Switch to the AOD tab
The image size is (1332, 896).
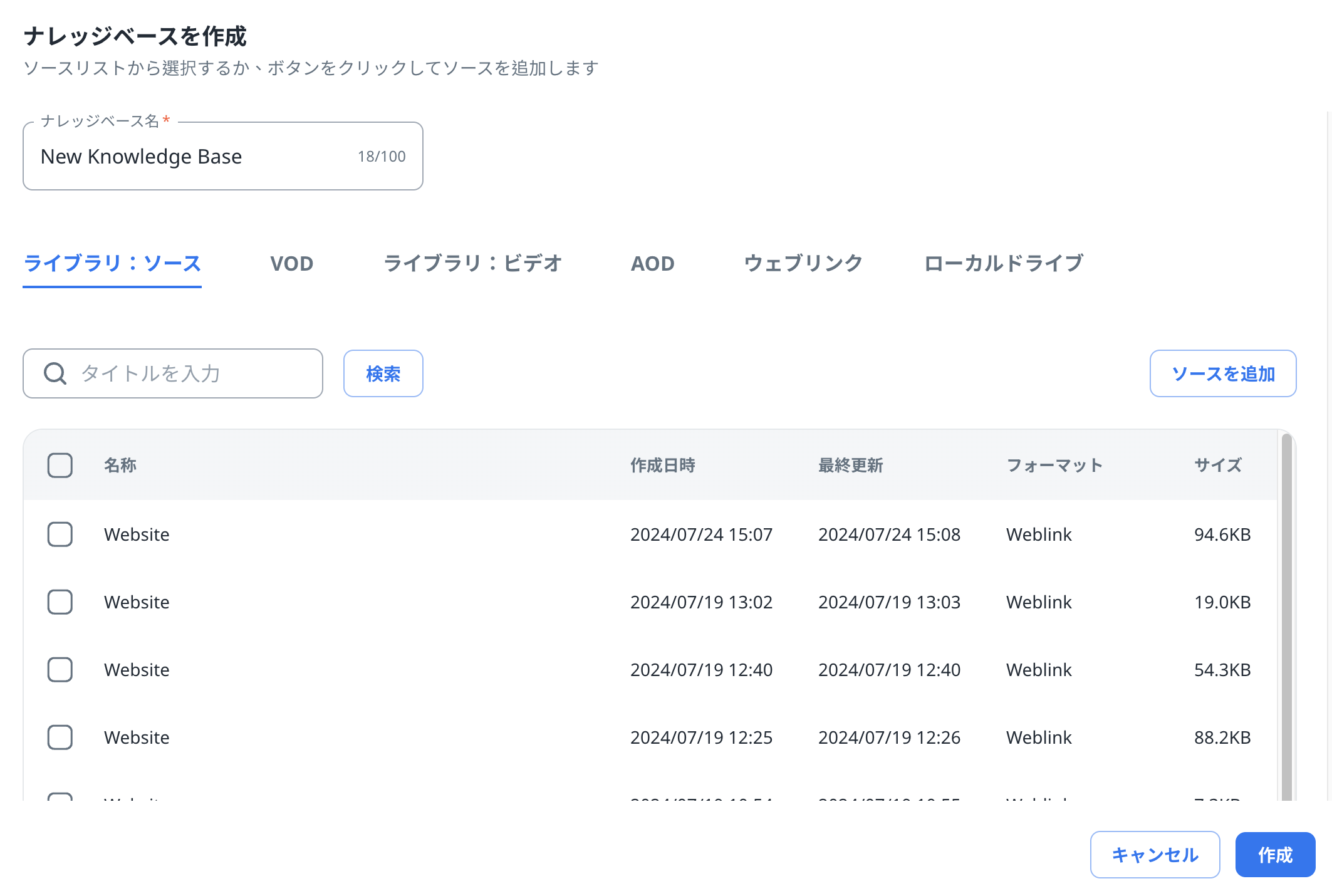click(x=652, y=263)
